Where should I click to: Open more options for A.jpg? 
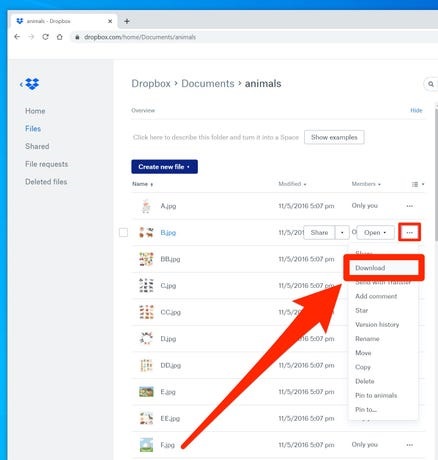point(410,206)
